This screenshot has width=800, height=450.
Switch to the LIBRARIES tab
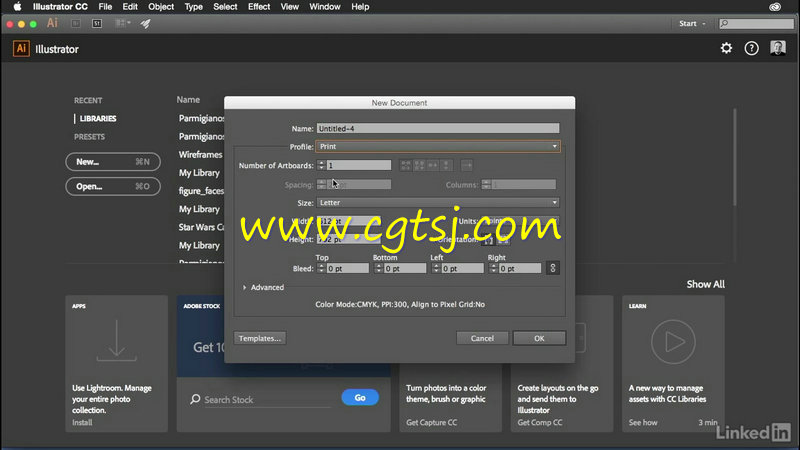point(98,118)
